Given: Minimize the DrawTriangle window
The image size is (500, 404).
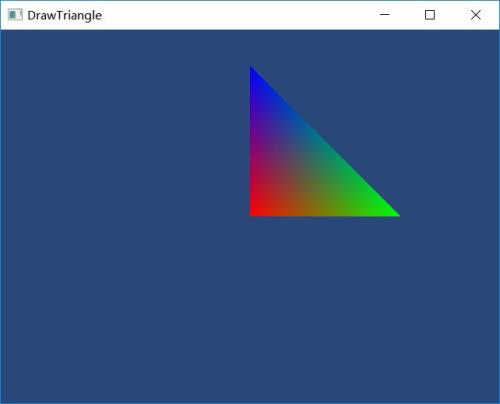Looking at the screenshot, I should pos(385,15).
